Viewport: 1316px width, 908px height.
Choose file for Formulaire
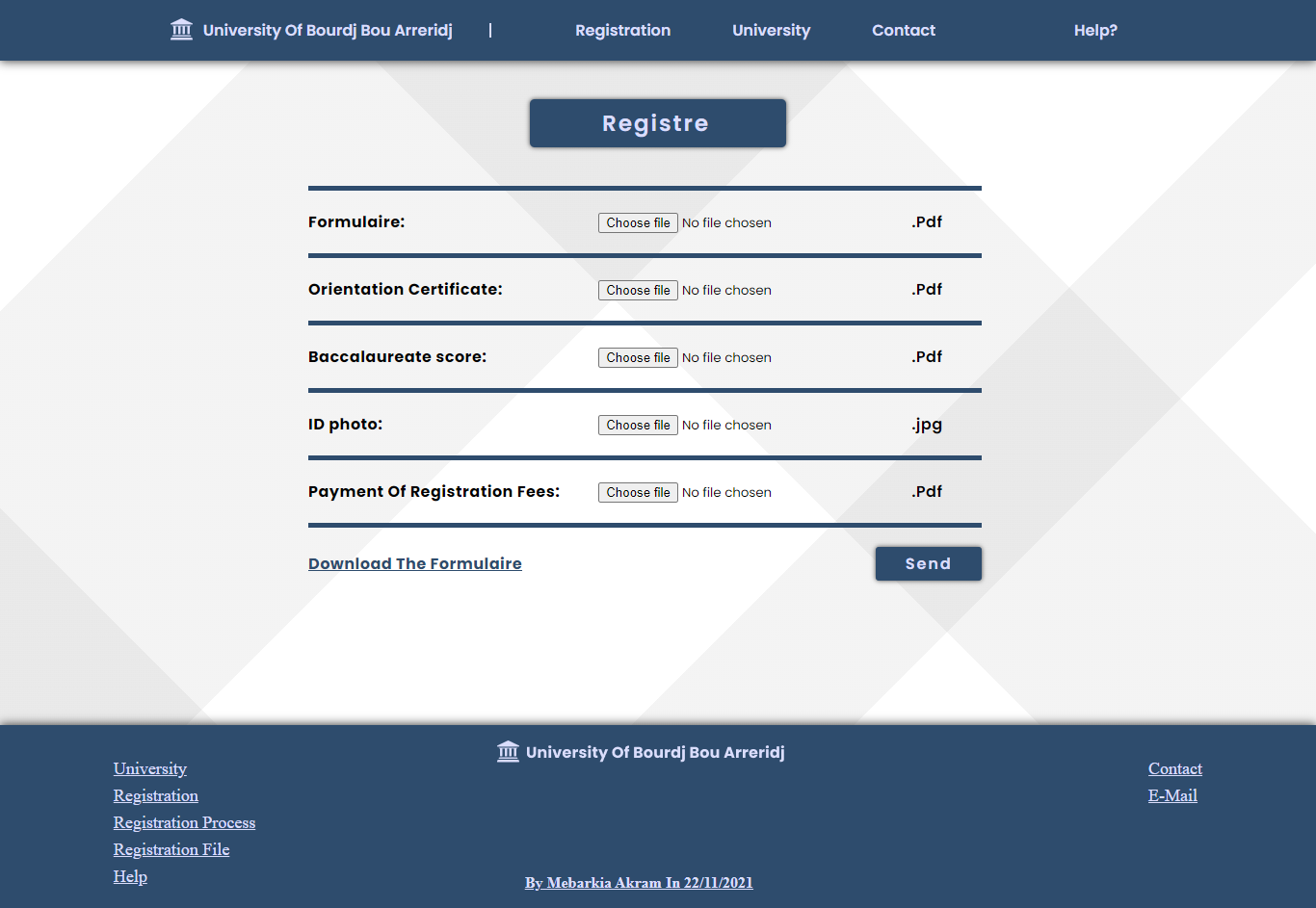tap(638, 222)
